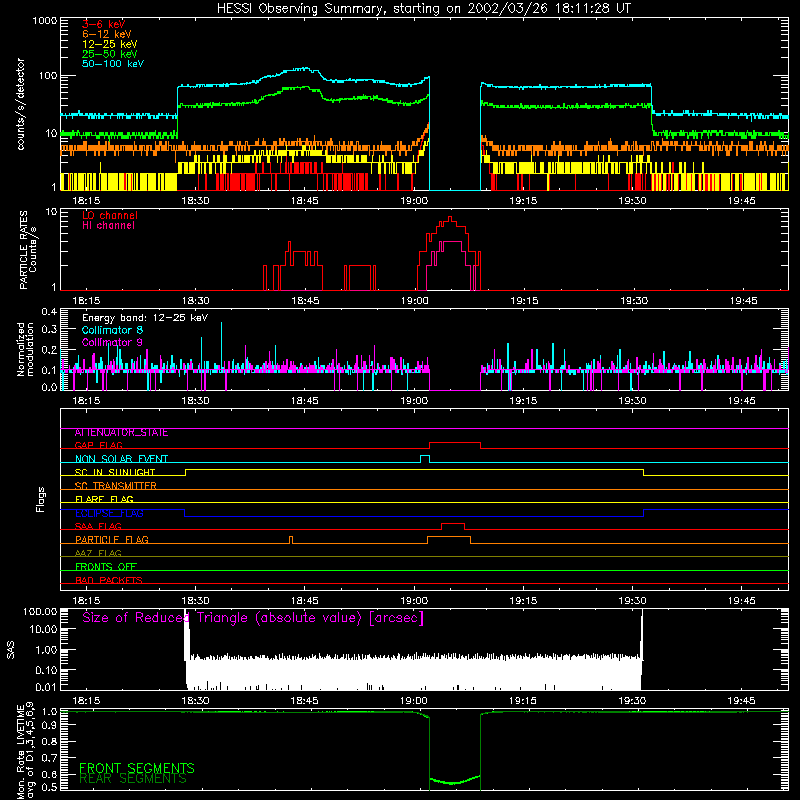Click the 19:30 tick label under the flags plot

(632, 601)
